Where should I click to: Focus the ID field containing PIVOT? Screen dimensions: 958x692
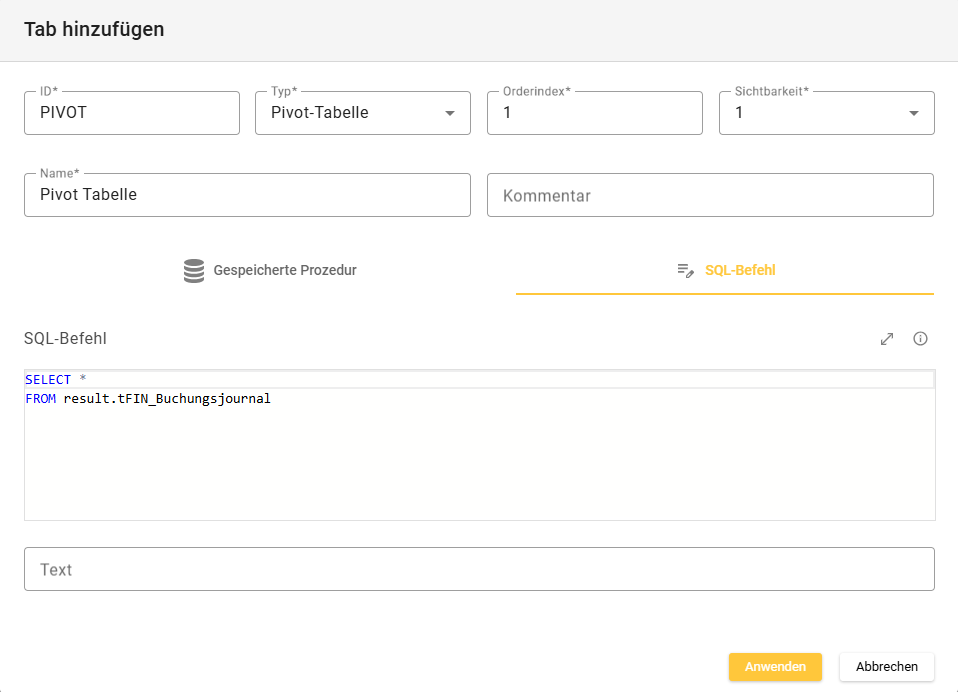click(x=131, y=113)
